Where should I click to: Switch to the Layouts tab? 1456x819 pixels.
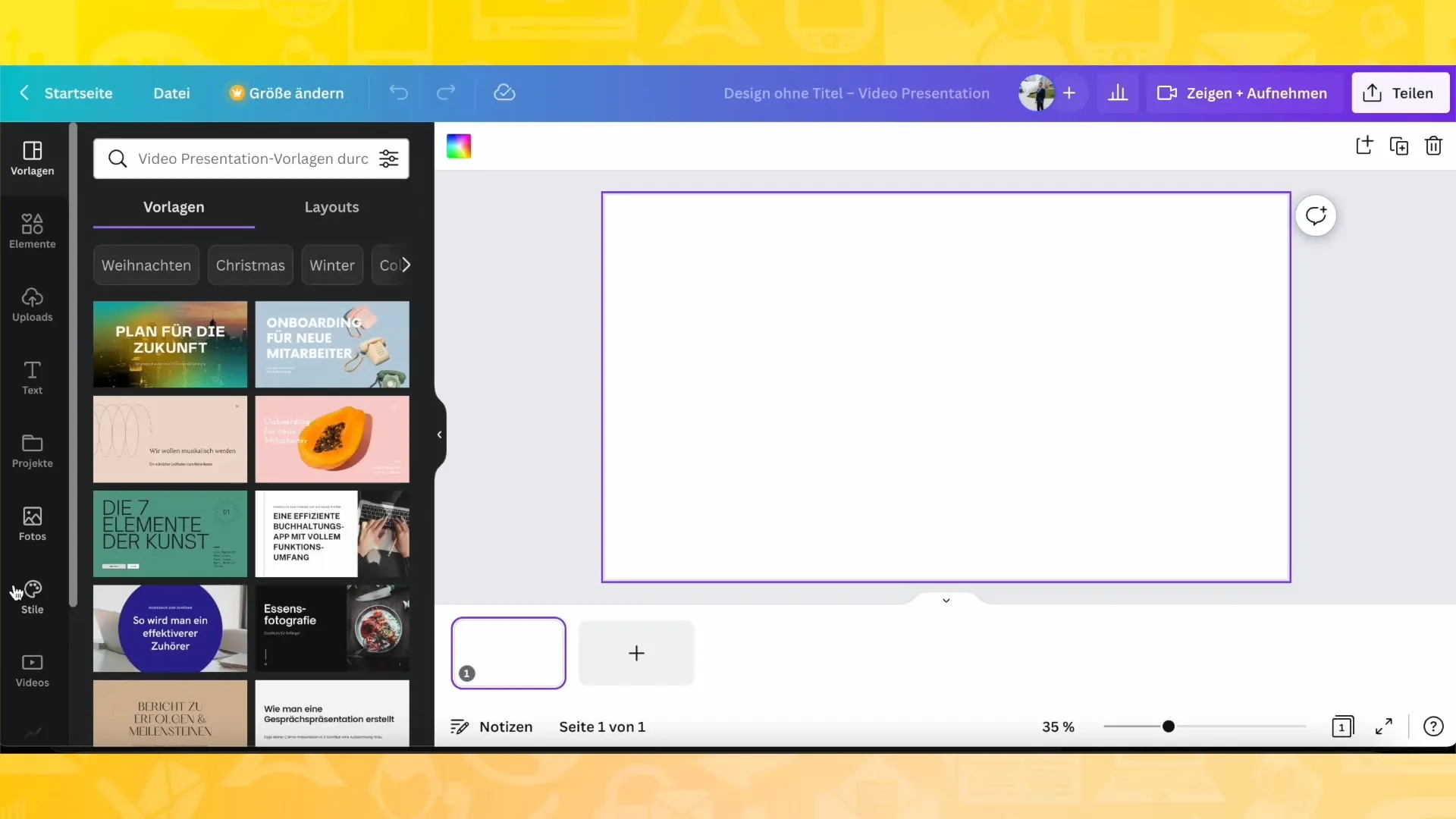pos(331,206)
